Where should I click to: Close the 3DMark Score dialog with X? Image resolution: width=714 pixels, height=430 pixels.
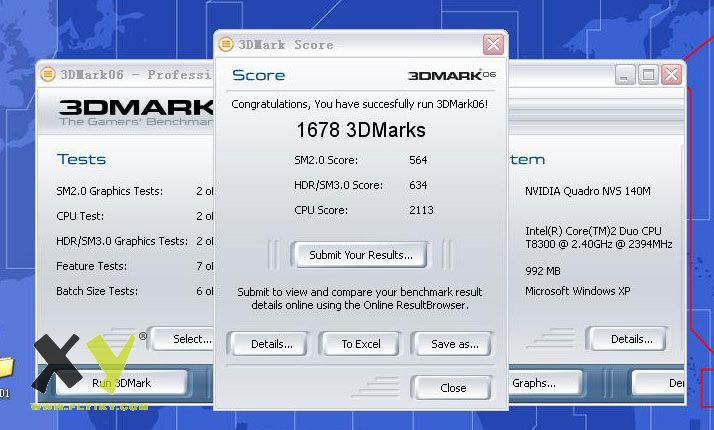pyautogui.click(x=493, y=45)
